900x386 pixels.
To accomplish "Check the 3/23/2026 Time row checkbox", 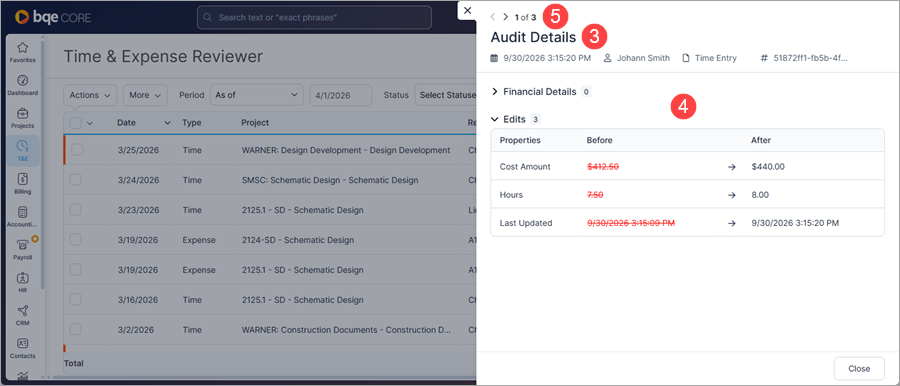I will coord(76,210).
